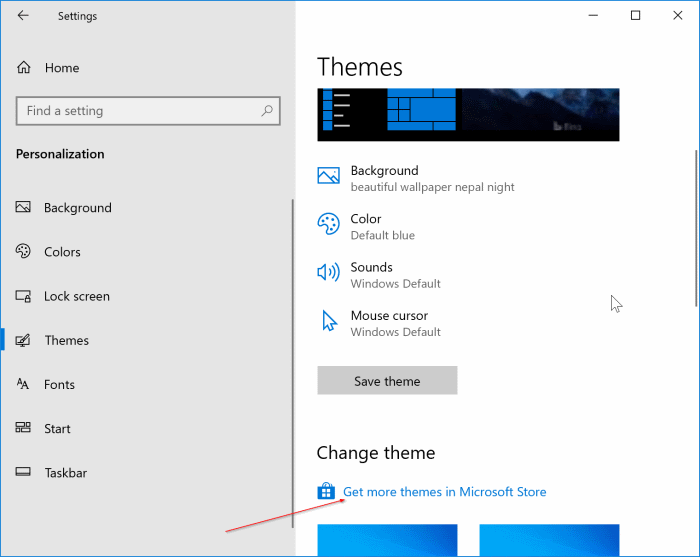Open Background 'beautiful wallpaper nepal night' setting
The height and width of the screenshot is (557, 700).
[x=416, y=178]
